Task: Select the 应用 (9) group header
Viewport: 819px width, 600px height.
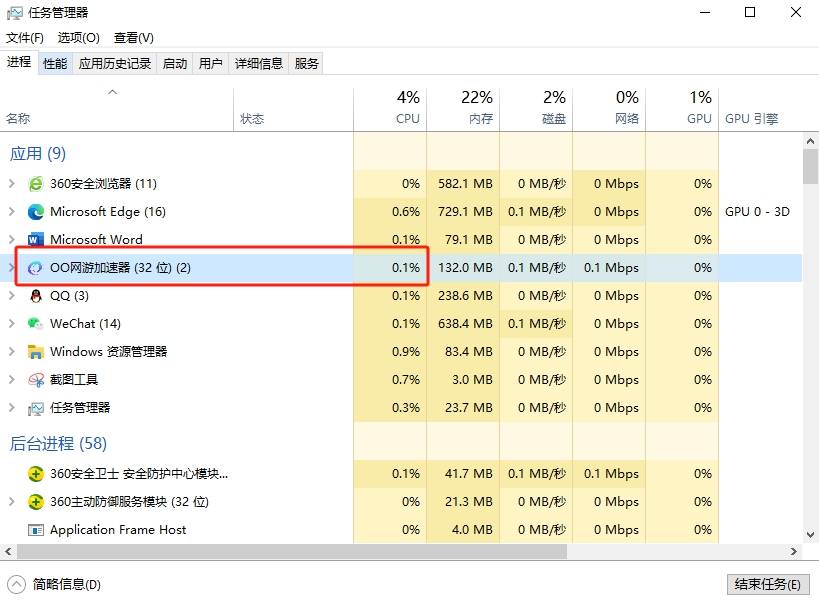Action: [38, 154]
